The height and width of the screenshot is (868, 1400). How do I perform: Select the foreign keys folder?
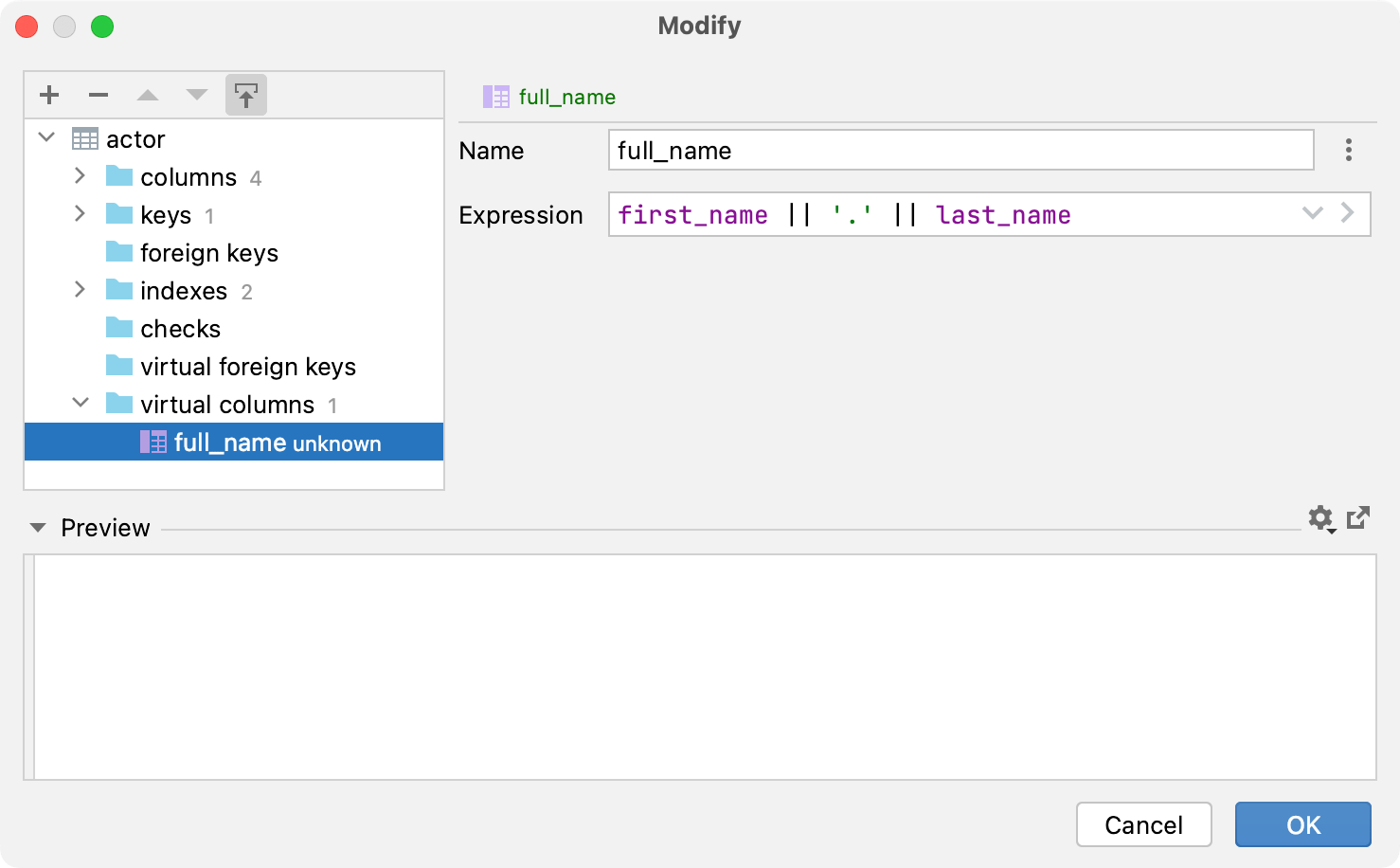point(208,252)
